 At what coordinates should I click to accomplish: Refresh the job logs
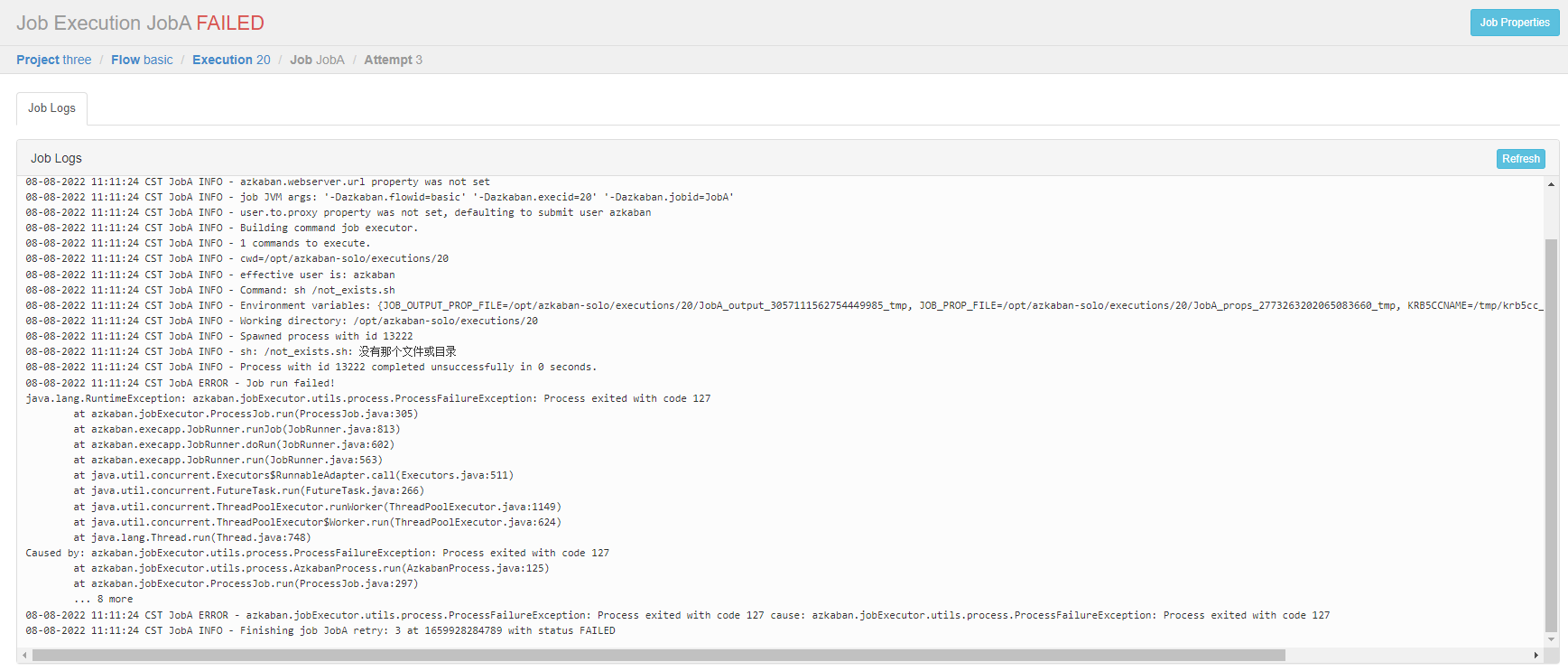tap(1521, 159)
